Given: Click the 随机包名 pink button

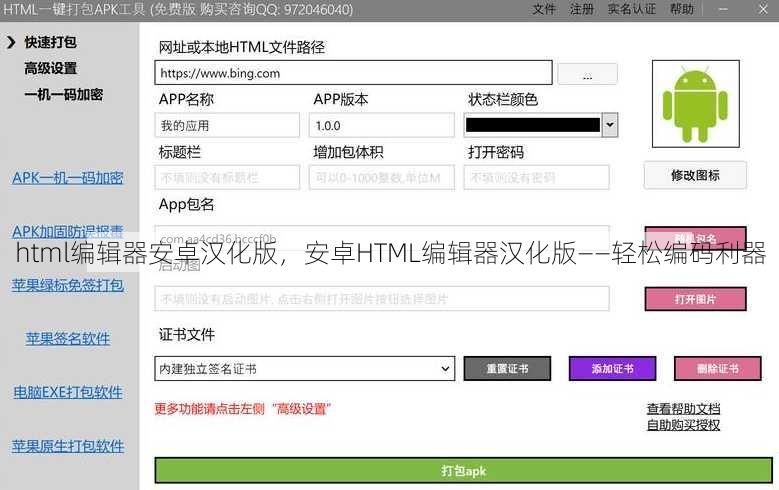Looking at the screenshot, I should pyautogui.click(x=696, y=237).
